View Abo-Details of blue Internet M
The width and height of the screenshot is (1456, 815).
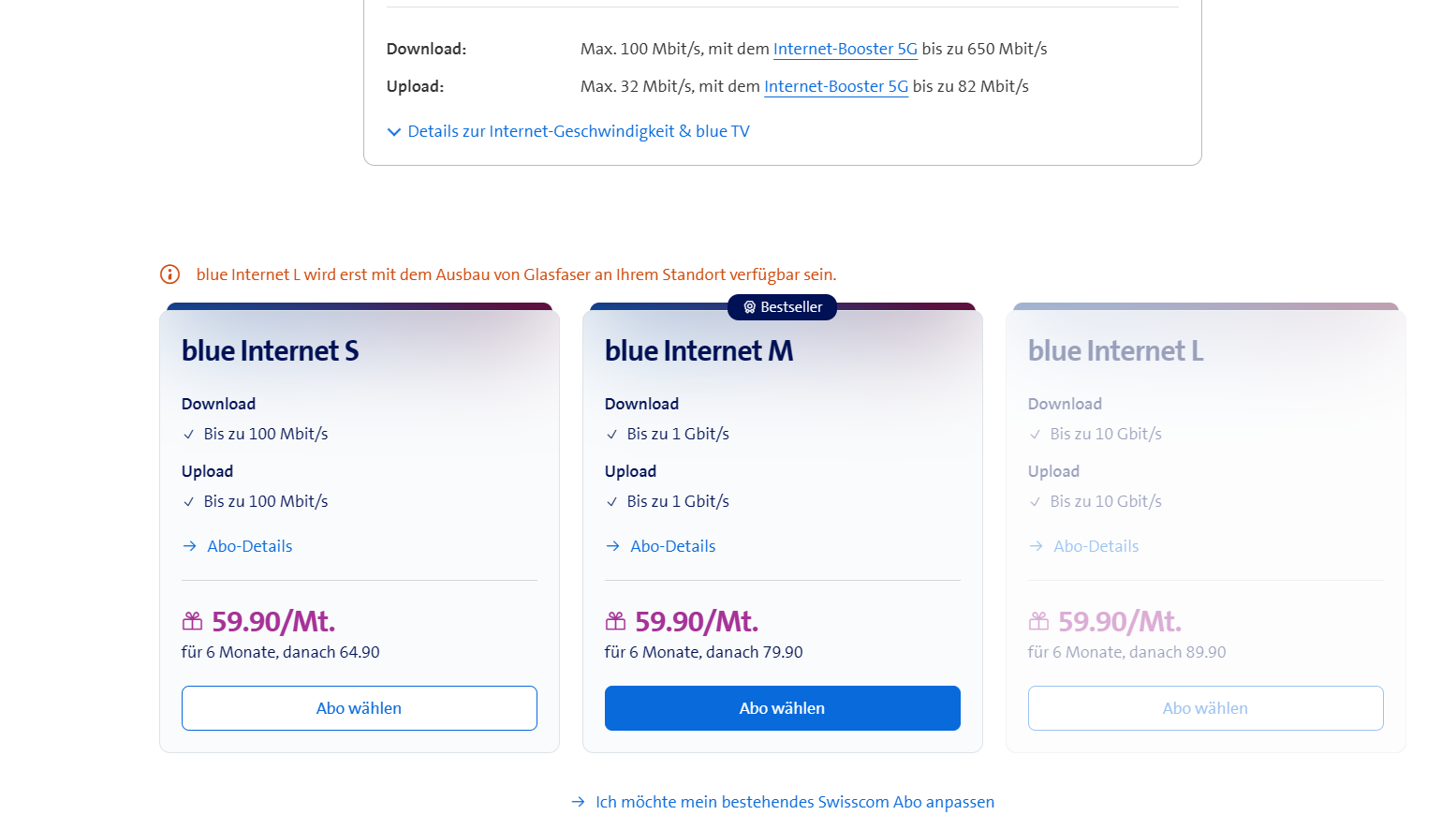672,546
